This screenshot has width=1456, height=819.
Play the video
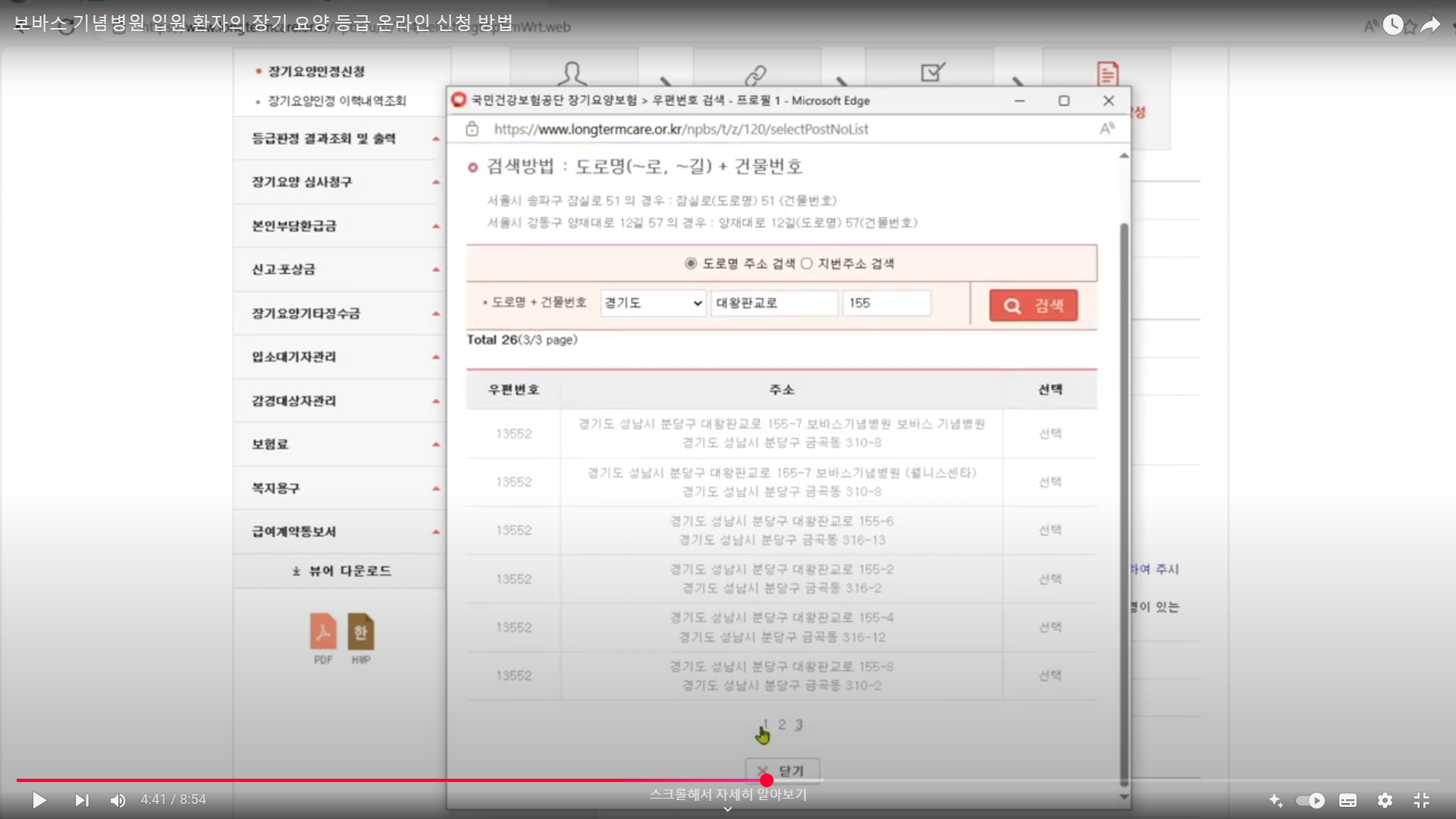pos(39,800)
